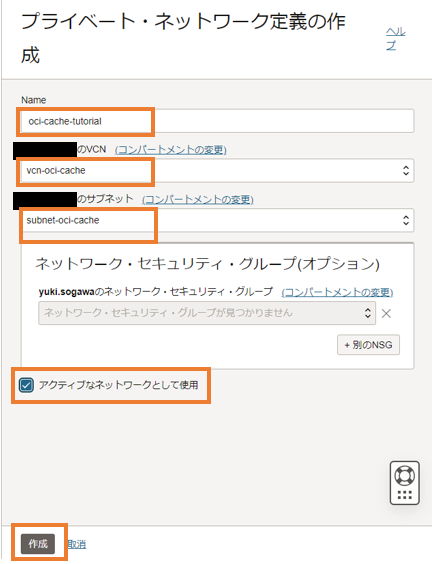This screenshot has height=564, width=434.
Task: Click コンパートメントの変更 link beside VCN
Action: pyautogui.click(x=170, y=150)
